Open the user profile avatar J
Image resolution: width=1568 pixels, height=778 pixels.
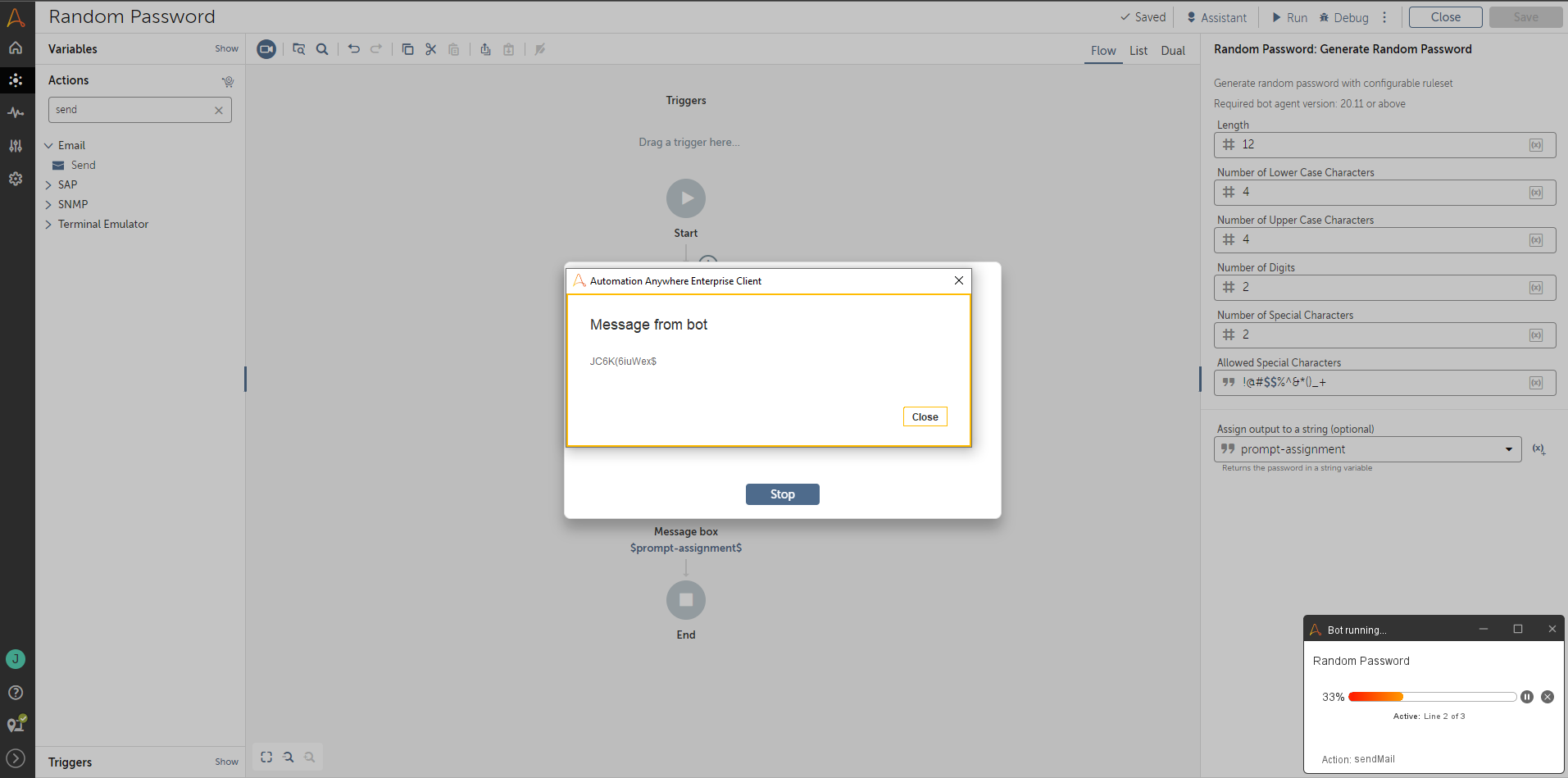click(x=16, y=659)
